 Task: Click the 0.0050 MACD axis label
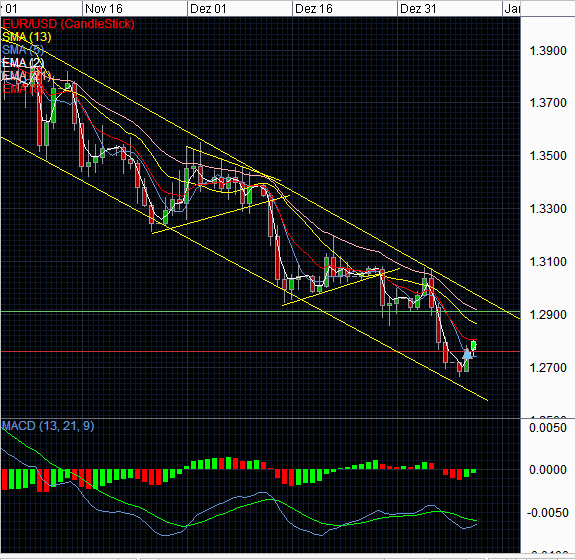[548, 428]
